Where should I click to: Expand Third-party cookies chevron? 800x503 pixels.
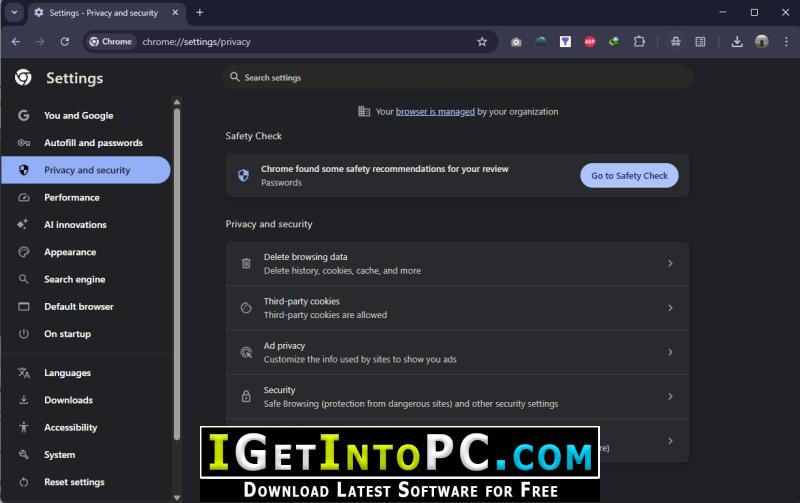coord(670,308)
